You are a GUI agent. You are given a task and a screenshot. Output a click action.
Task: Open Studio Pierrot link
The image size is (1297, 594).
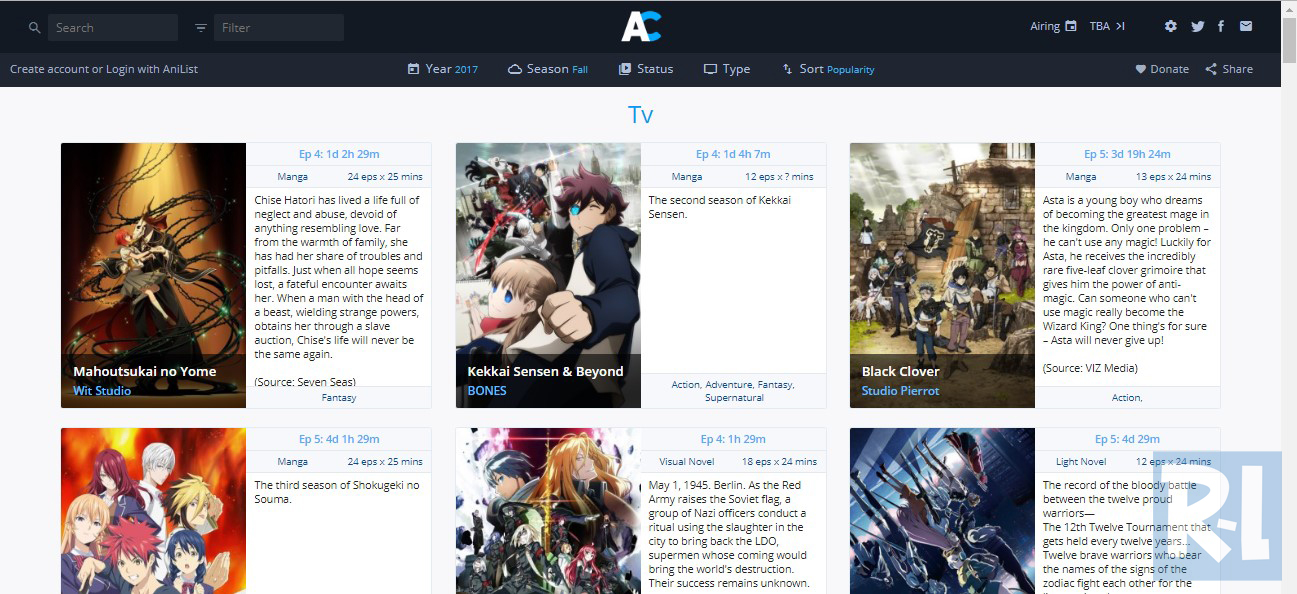[x=901, y=391]
